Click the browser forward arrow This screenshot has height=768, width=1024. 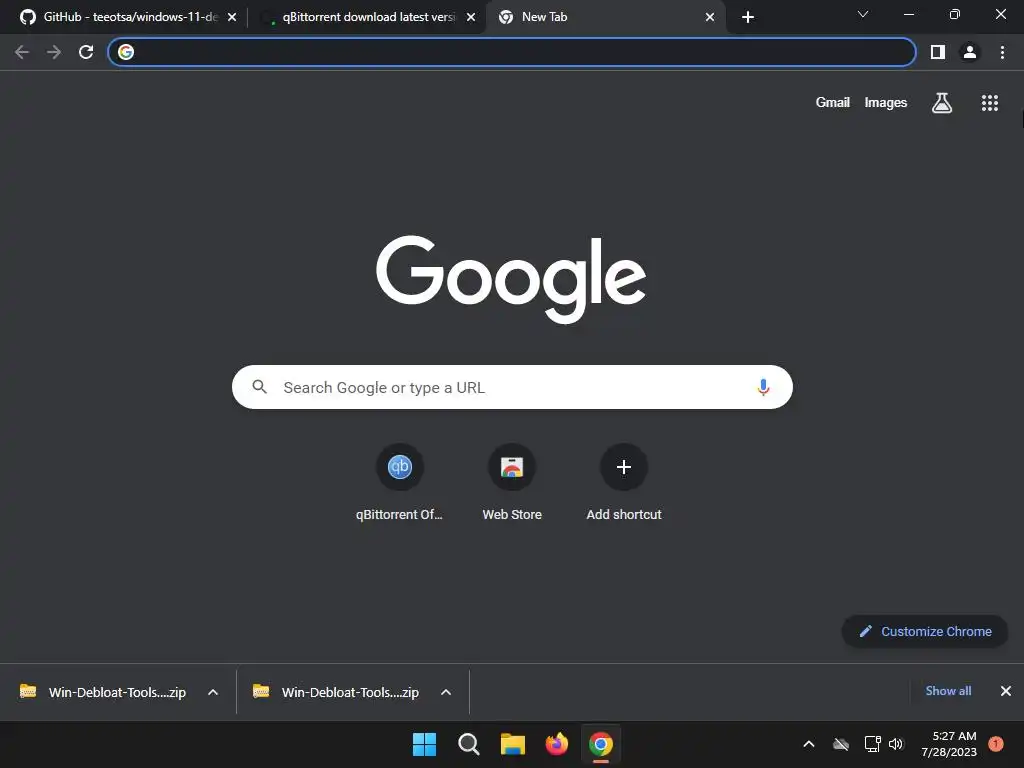coord(54,52)
